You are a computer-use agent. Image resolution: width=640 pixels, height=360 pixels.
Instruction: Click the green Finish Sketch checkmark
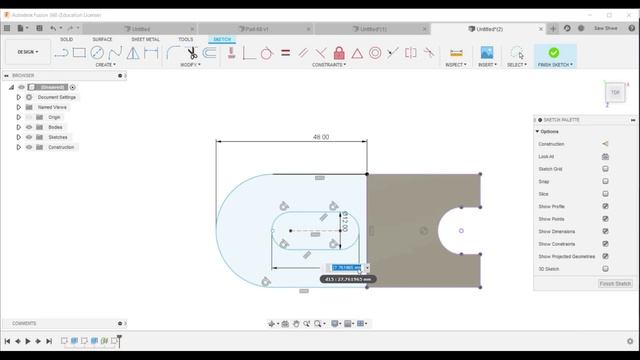point(554,53)
